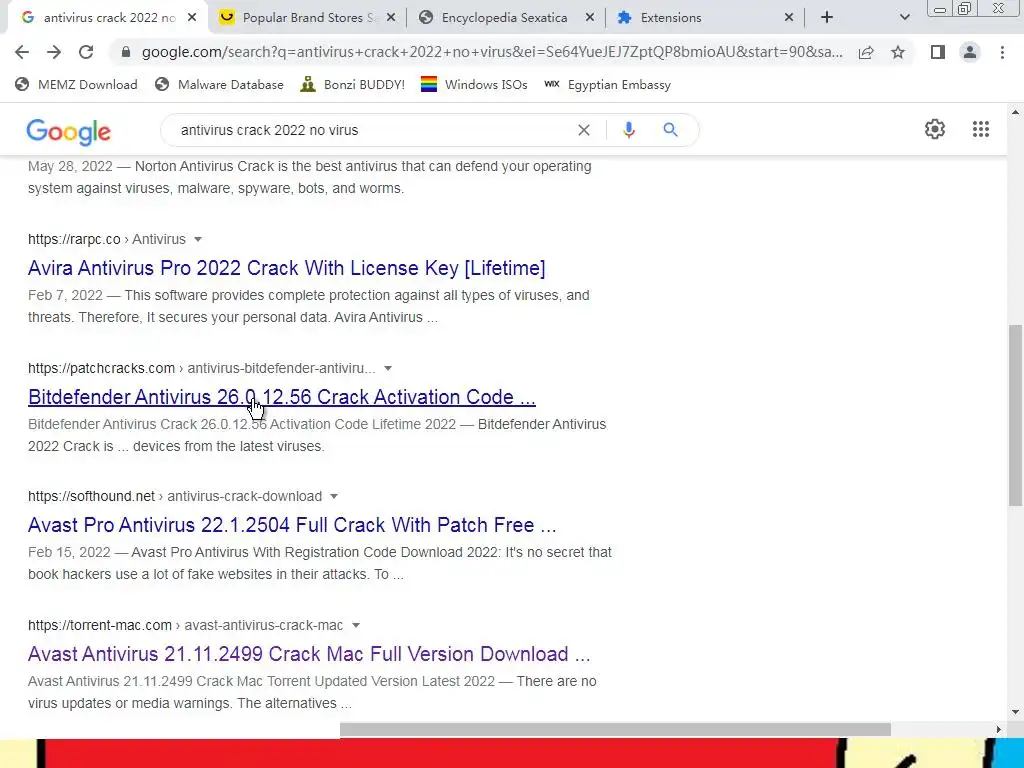Click the scrollbar up arrow
This screenshot has width=1024, height=768.
pyautogui.click(x=1015, y=112)
